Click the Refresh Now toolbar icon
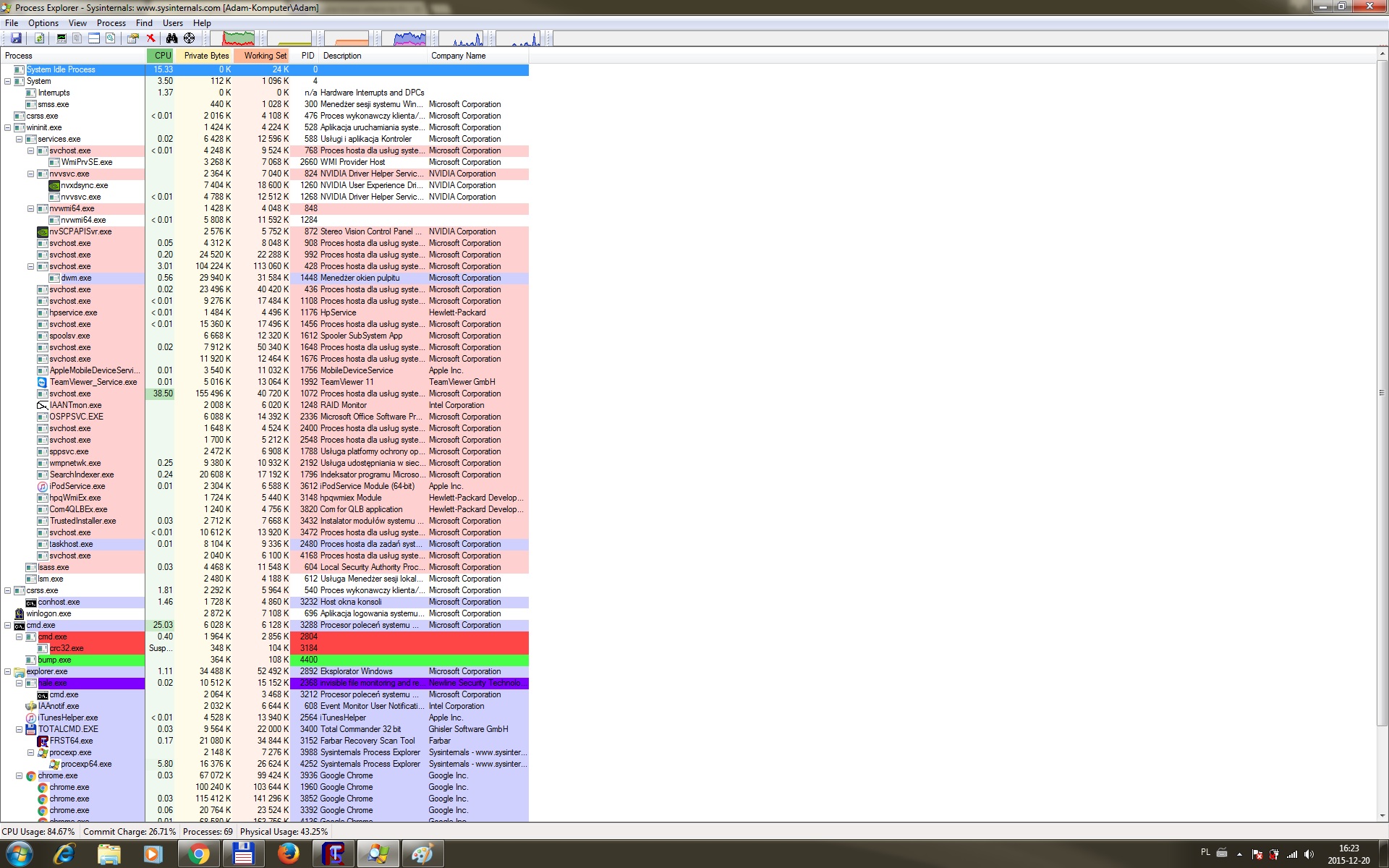Image resolution: width=1389 pixels, height=868 pixels. click(40, 38)
